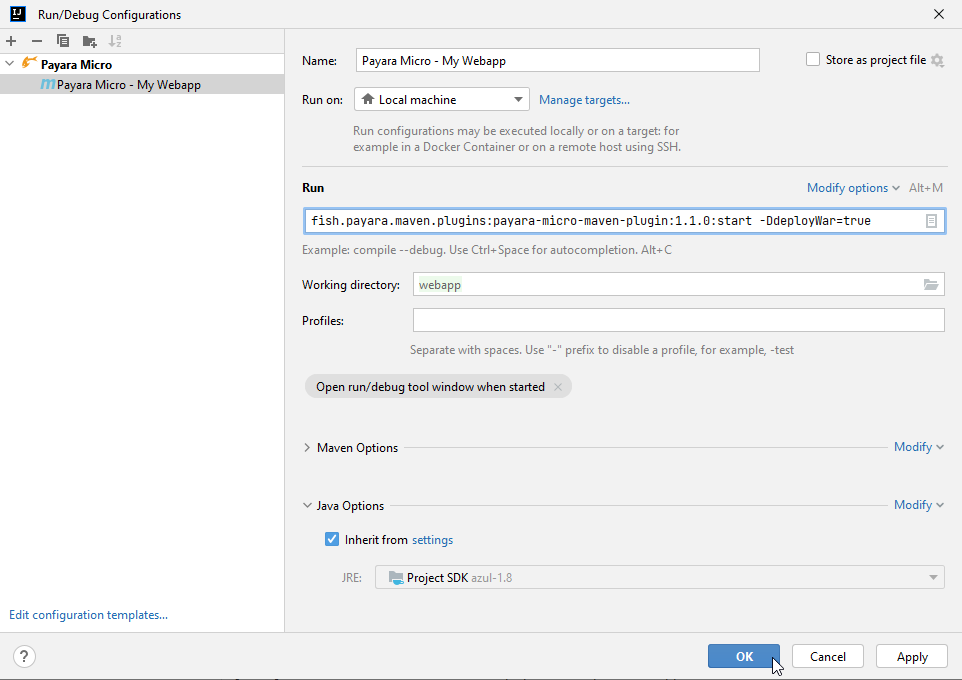Viewport: 962px width, 680px height.
Task: Add a new run configuration
Action: pyautogui.click(x=10, y=40)
